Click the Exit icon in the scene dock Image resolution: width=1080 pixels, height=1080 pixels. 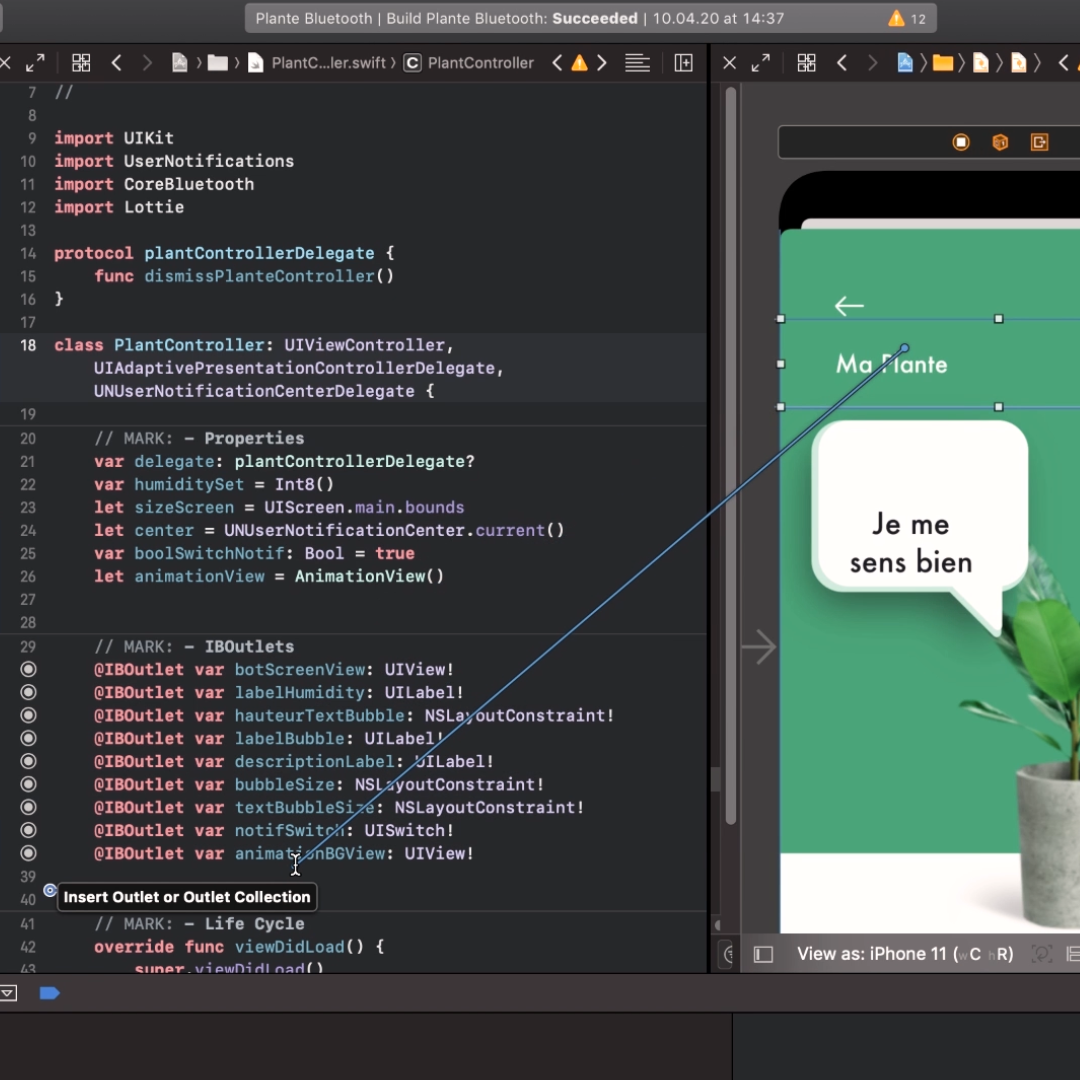point(1039,142)
